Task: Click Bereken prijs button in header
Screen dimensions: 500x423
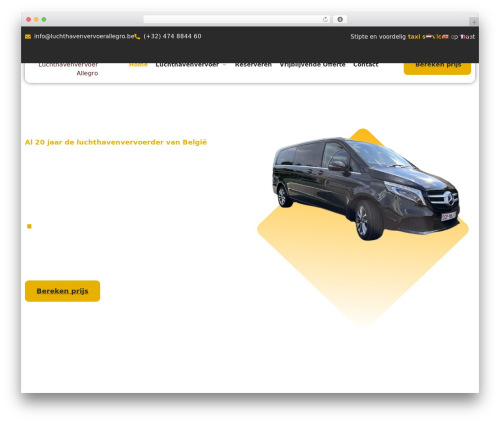Action: pyautogui.click(x=437, y=68)
